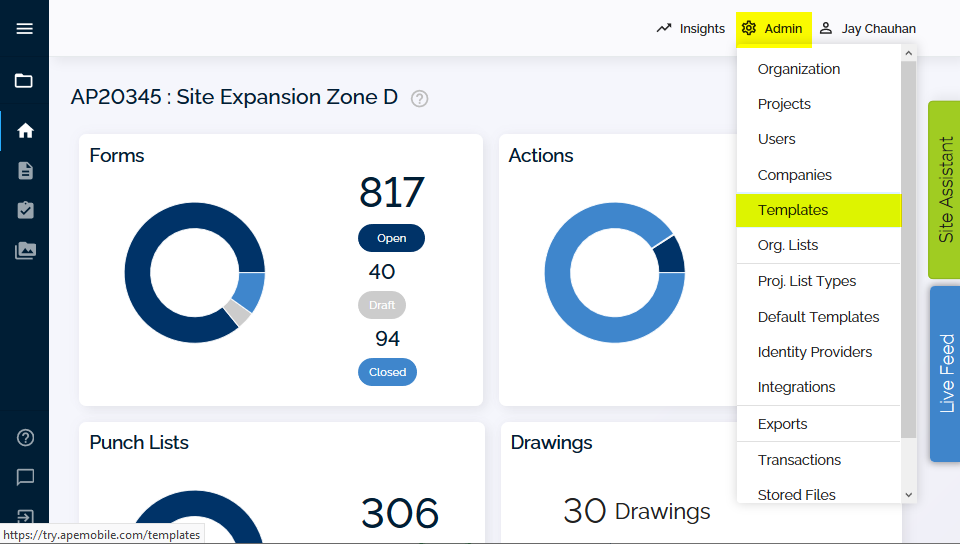Open the forms document icon
The width and height of the screenshot is (960, 544).
(25, 171)
